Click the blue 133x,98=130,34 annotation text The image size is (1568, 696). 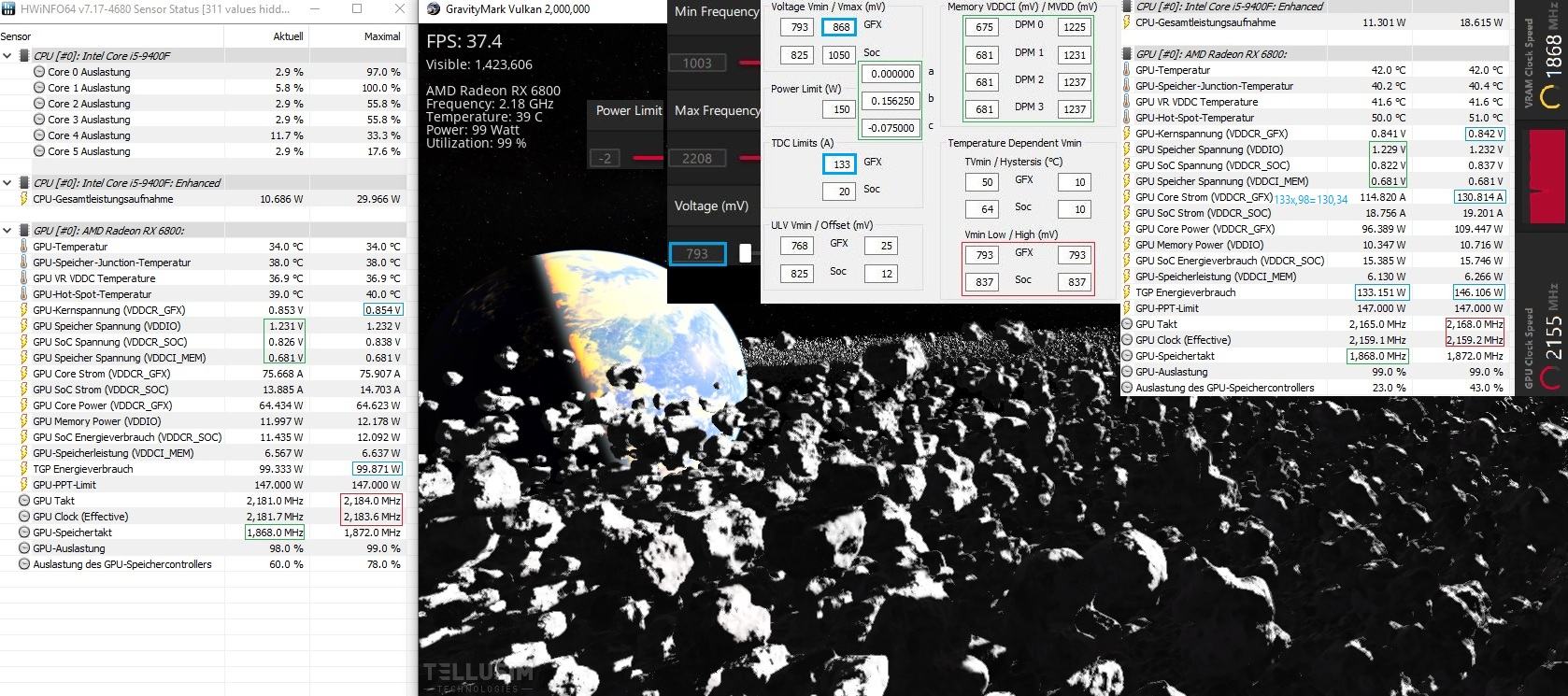pyautogui.click(x=1311, y=199)
